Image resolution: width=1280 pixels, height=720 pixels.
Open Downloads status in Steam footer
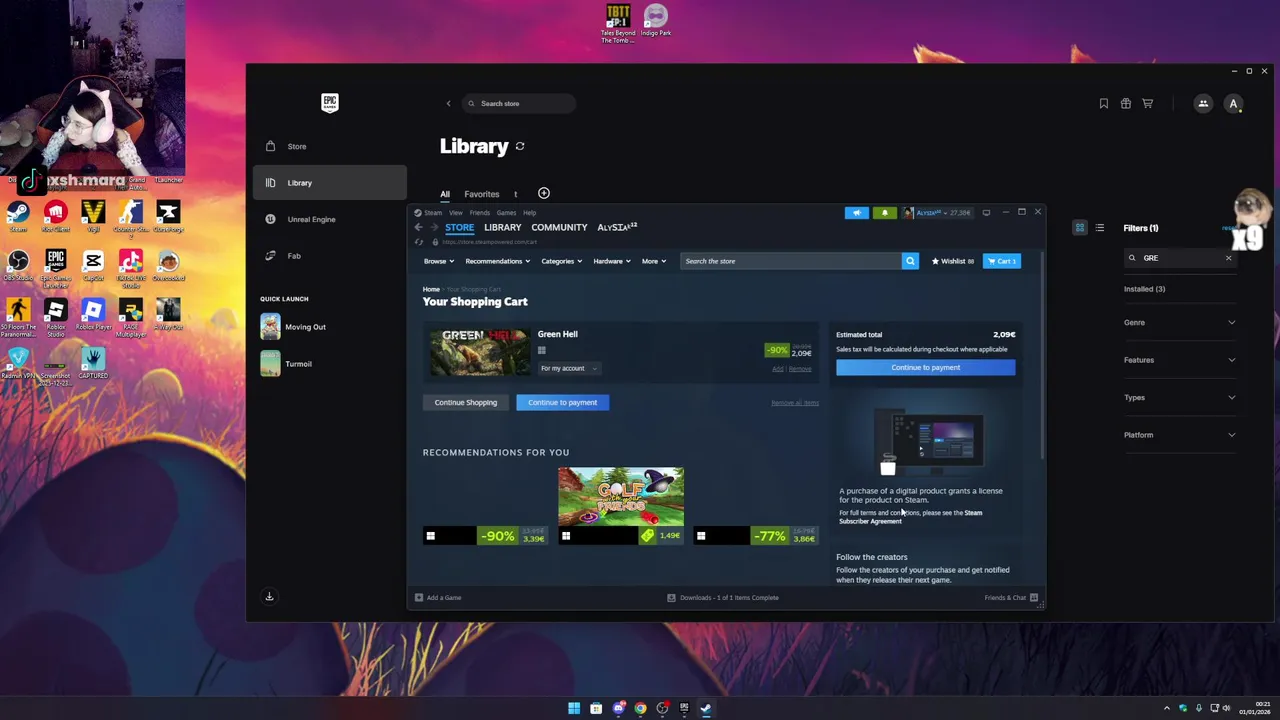[x=723, y=598]
